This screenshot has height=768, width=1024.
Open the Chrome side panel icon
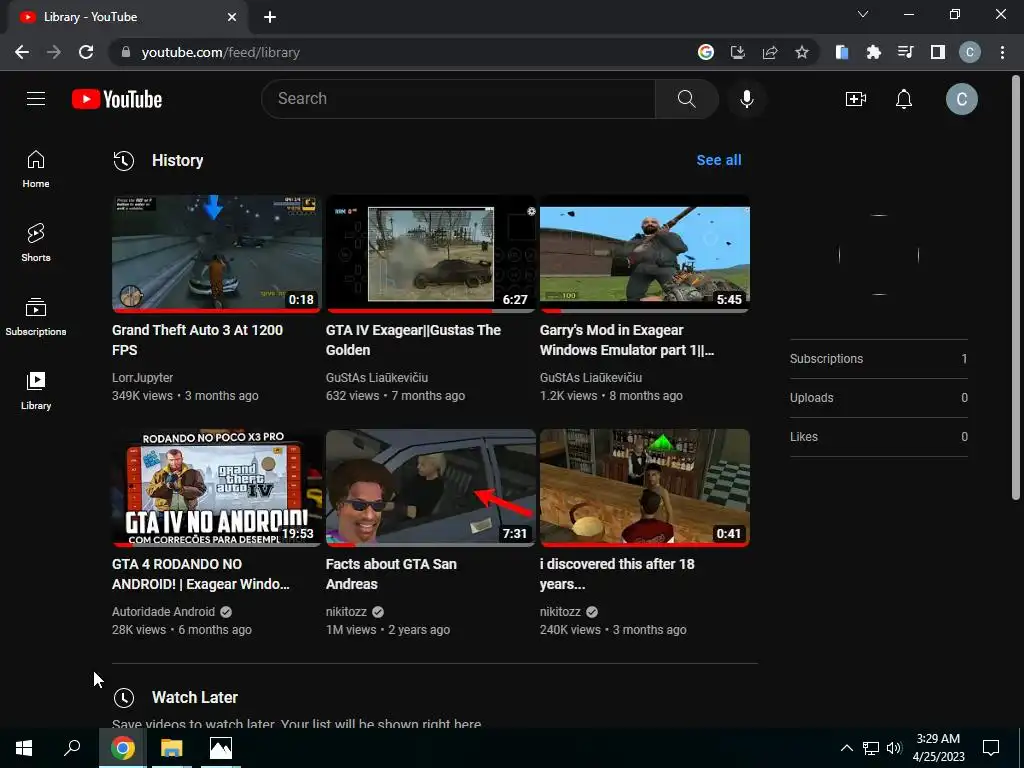point(938,52)
